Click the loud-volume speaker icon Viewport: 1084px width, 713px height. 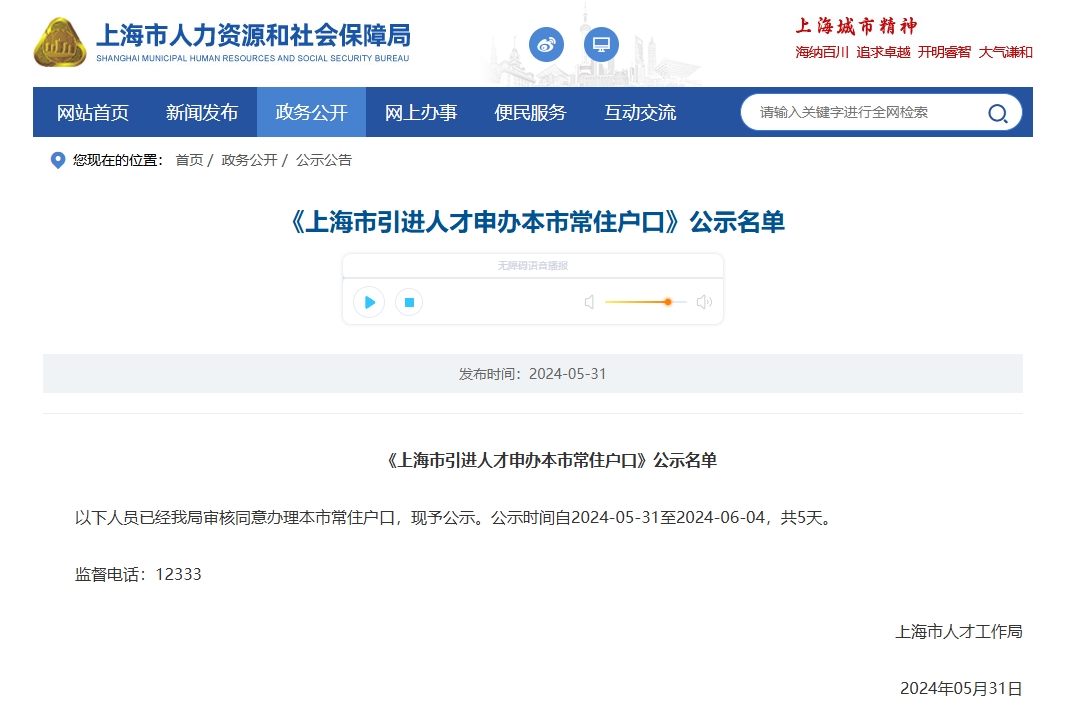click(704, 302)
